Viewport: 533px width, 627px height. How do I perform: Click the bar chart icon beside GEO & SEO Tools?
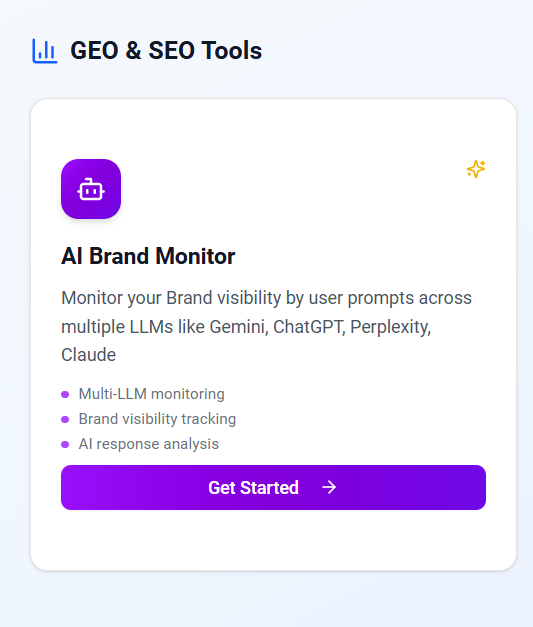pos(45,51)
